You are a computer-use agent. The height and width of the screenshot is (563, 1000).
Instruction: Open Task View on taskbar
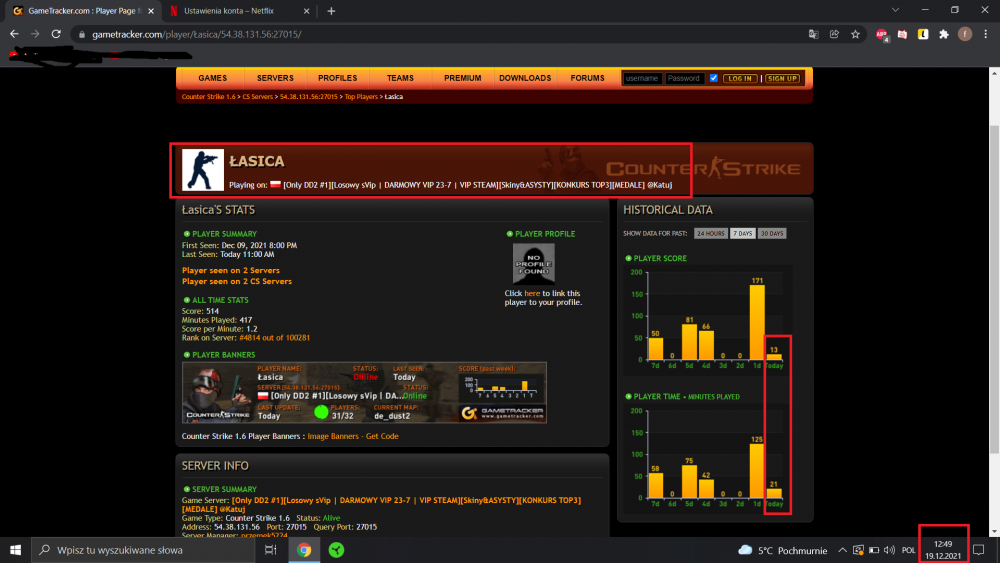click(x=270, y=550)
